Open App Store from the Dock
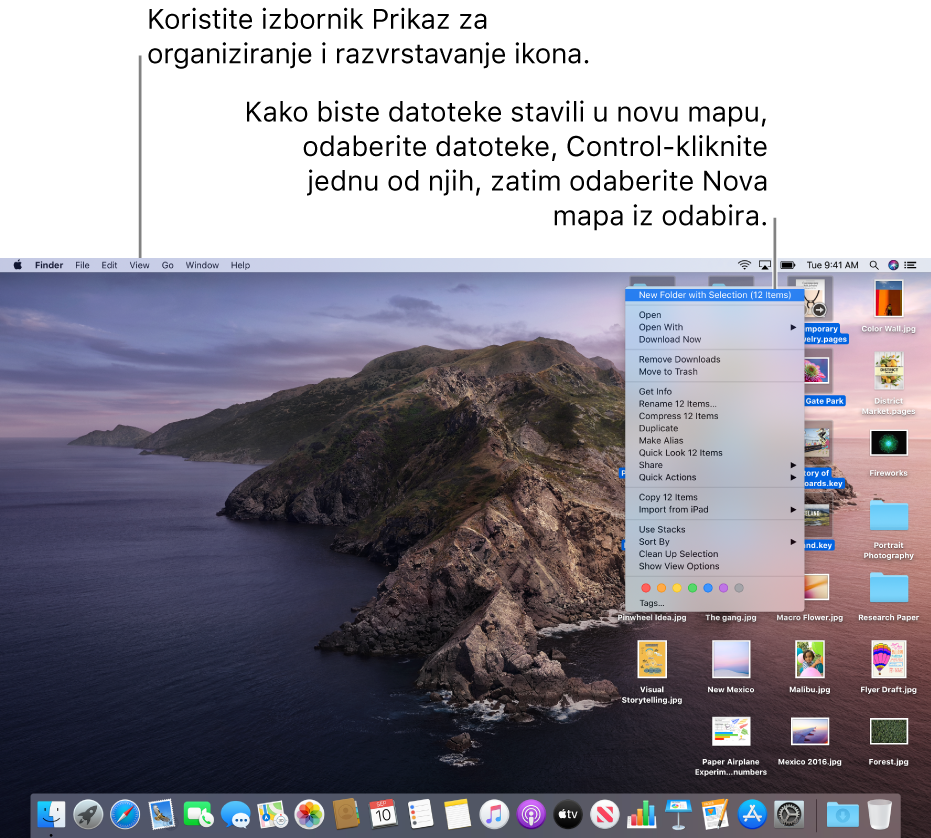The height and width of the screenshot is (838, 931). 752,814
